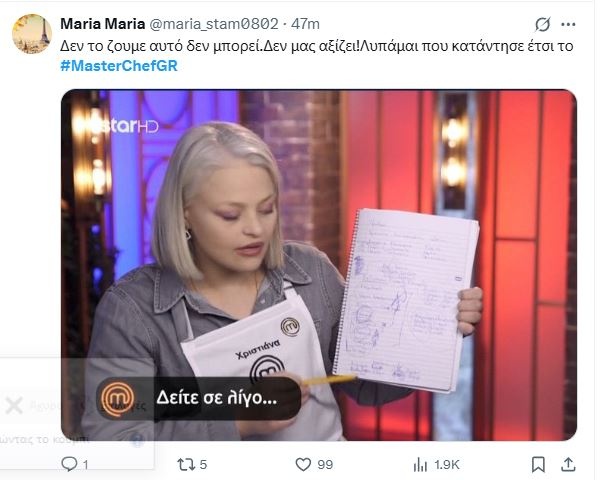Click the repost count 5
The height and width of the screenshot is (480, 609).
coord(204,464)
